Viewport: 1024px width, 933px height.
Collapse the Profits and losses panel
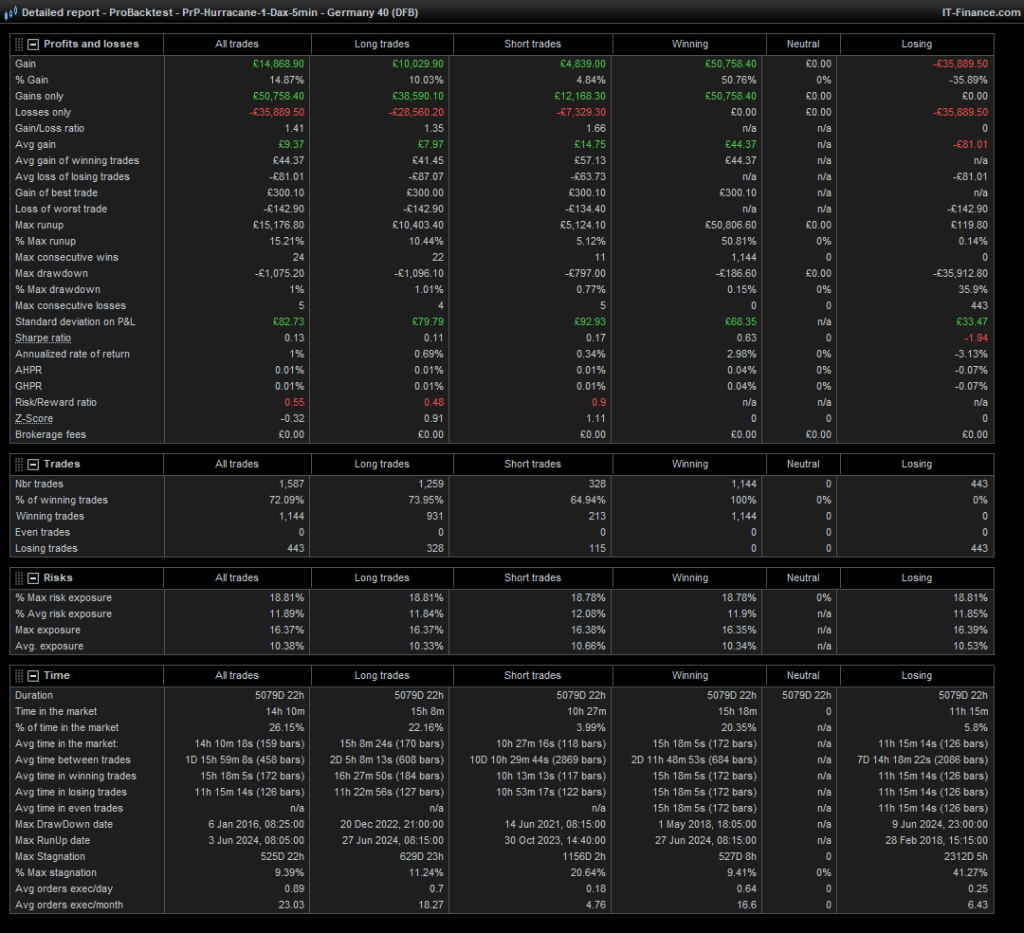click(x=31, y=43)
